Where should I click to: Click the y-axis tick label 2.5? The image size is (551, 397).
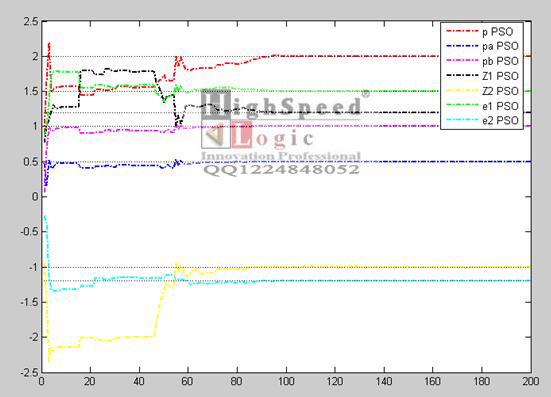pyautogui.click(x=31, y=22)
